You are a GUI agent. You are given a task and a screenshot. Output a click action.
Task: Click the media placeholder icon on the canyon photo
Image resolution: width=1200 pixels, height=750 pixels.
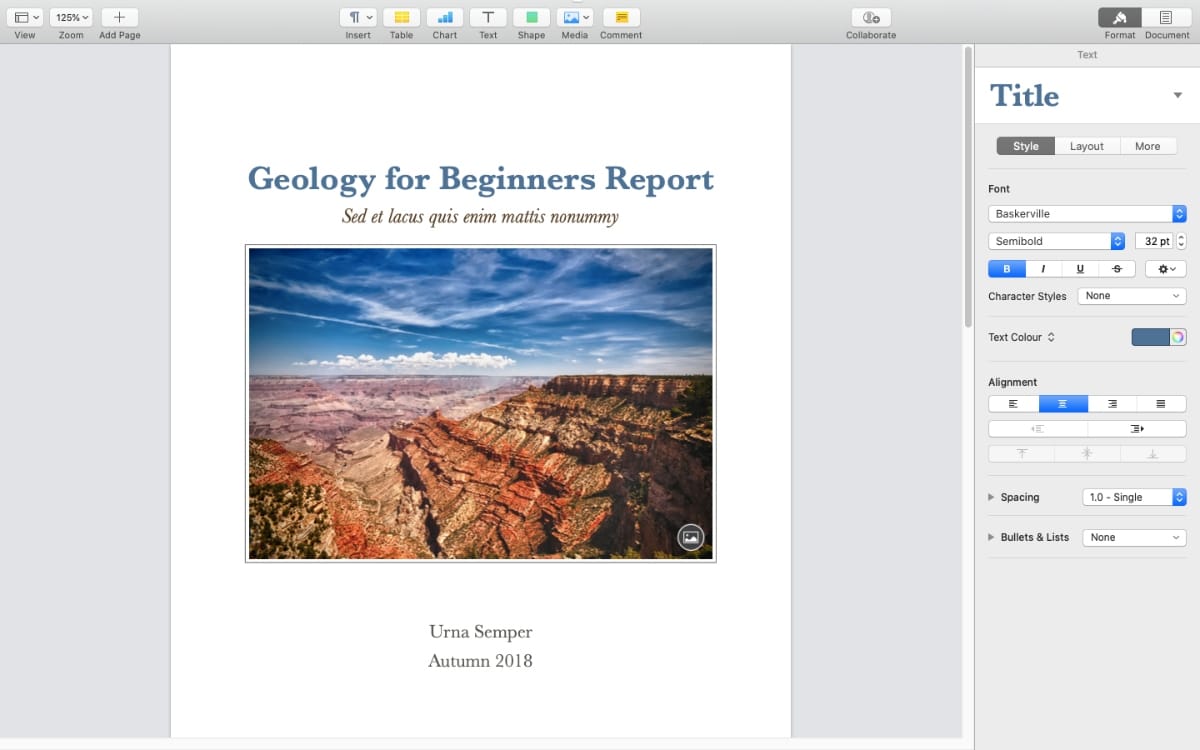(690, 536)
